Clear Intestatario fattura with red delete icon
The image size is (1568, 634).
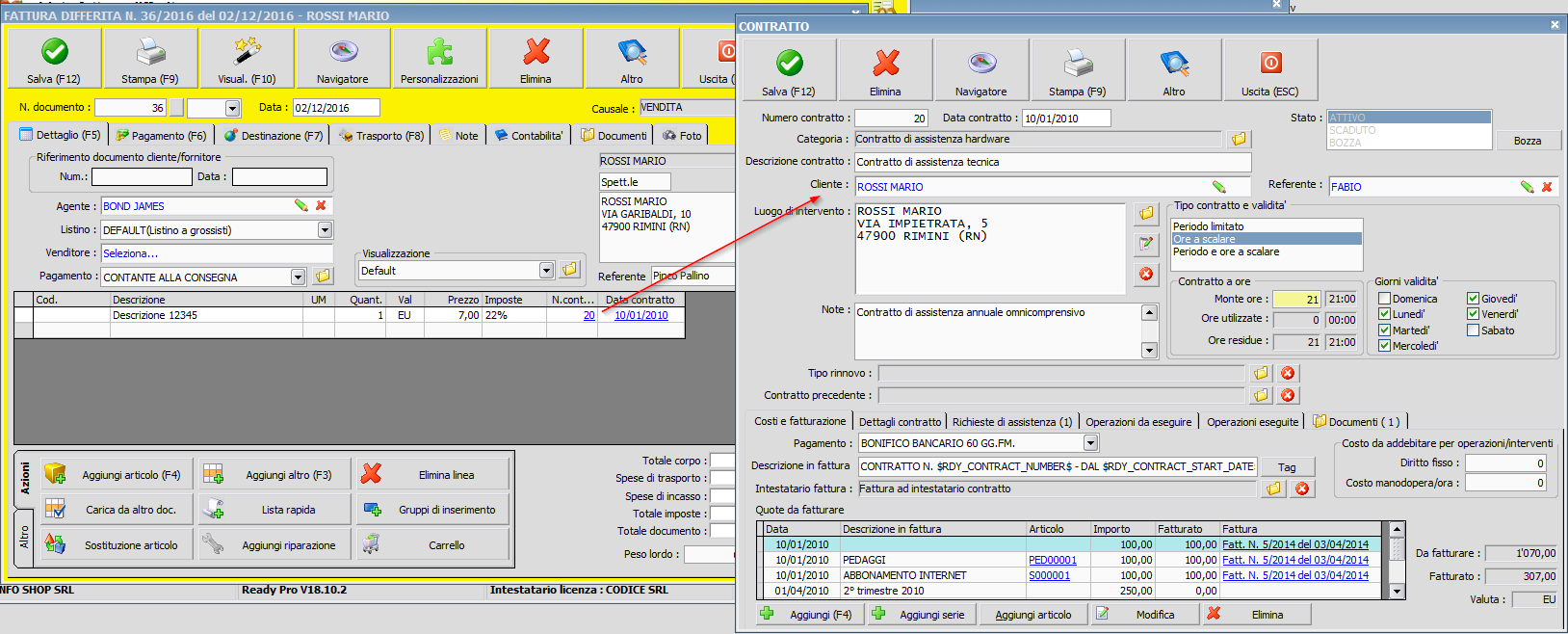click(1301, 489)
